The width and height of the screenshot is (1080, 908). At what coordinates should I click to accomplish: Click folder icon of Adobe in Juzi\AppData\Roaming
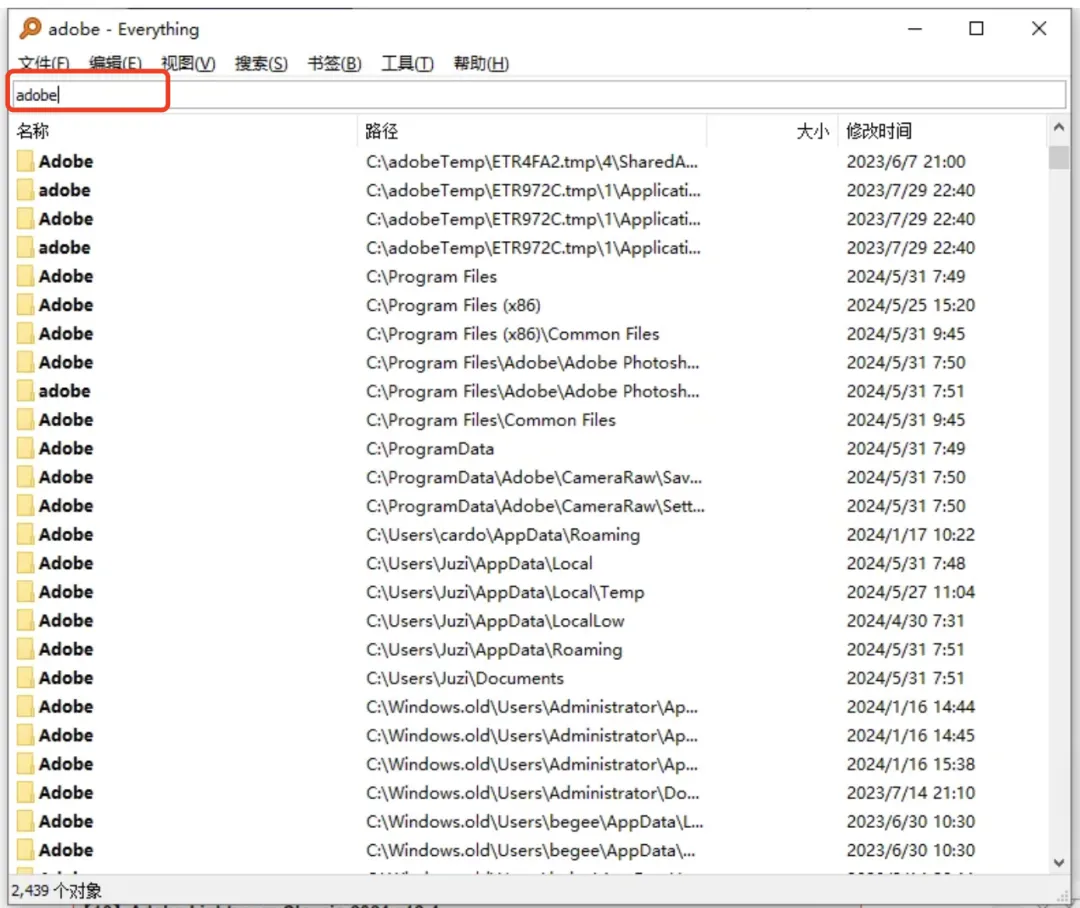point(25,650)
